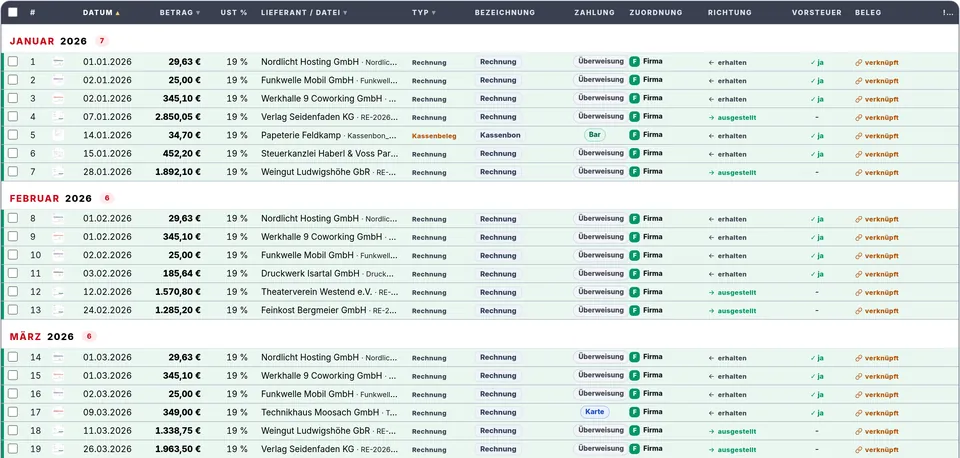The height and width of the screenshot is (458, 960).
Task: Open document thumbnail for row 1
Action: [58, 62]
